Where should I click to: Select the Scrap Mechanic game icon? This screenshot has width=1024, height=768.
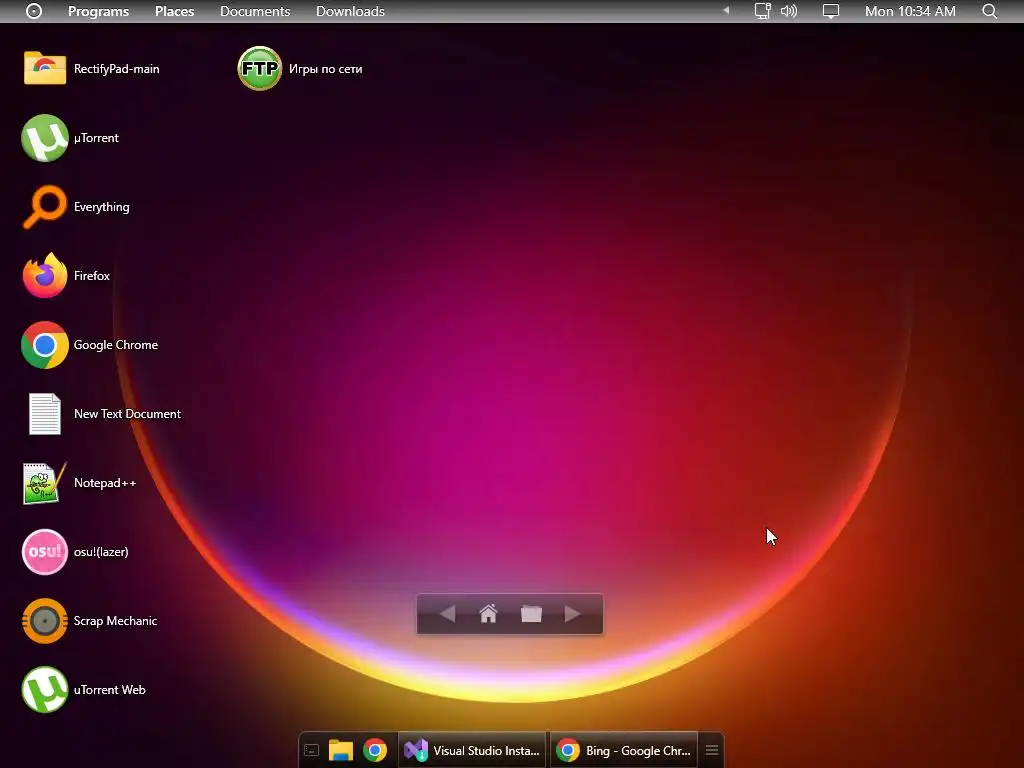[44, 621]
